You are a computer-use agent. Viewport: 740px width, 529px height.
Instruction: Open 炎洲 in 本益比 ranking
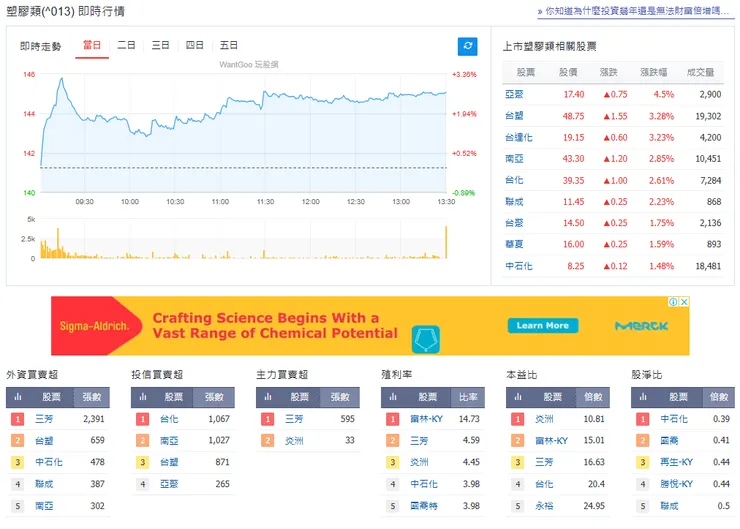544,419
